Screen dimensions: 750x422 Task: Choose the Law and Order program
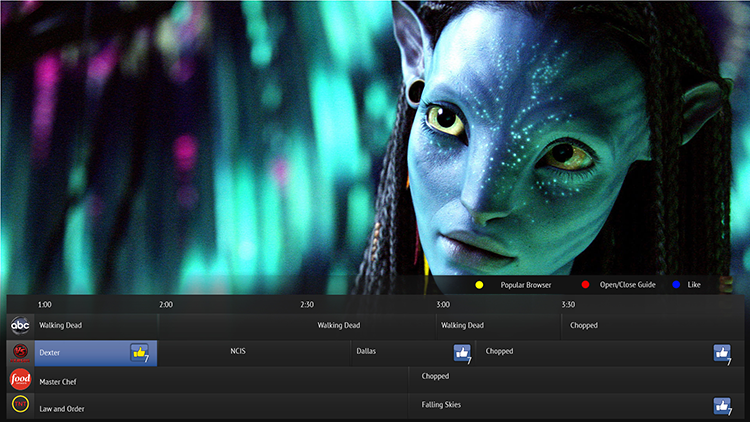(61, 408)
